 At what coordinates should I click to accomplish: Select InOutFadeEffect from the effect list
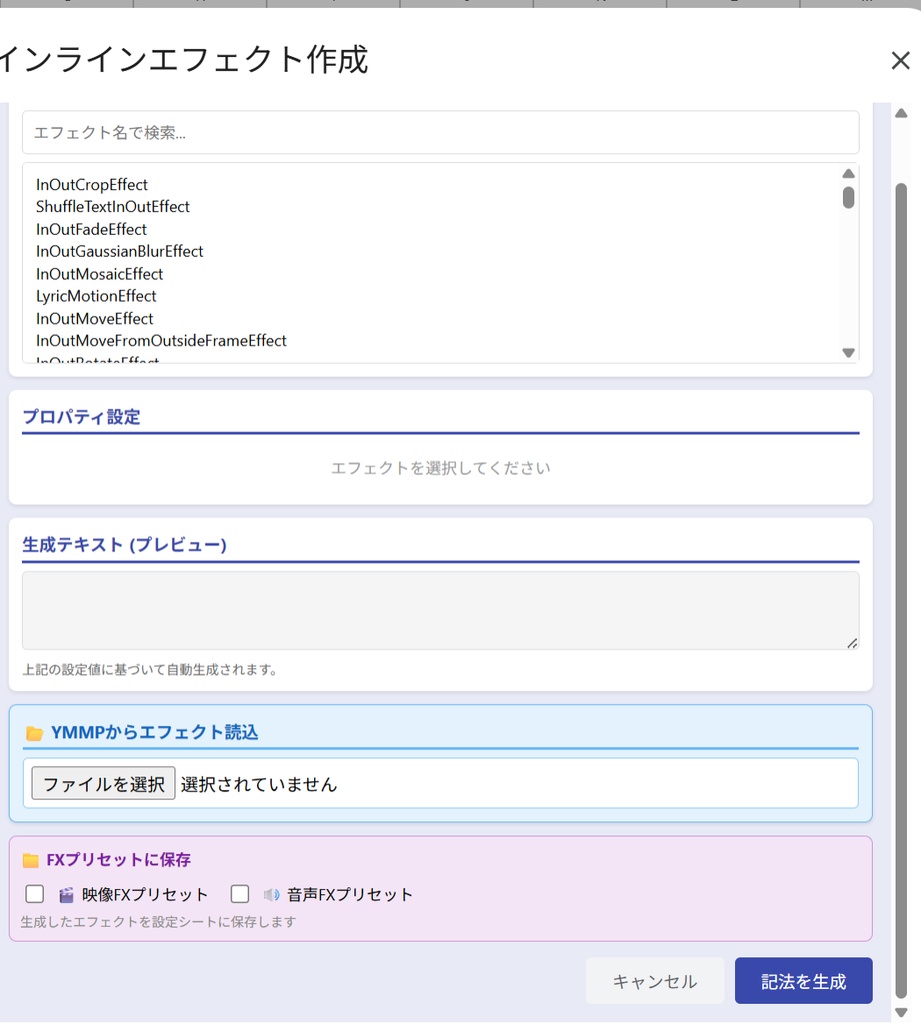[90, 228]
